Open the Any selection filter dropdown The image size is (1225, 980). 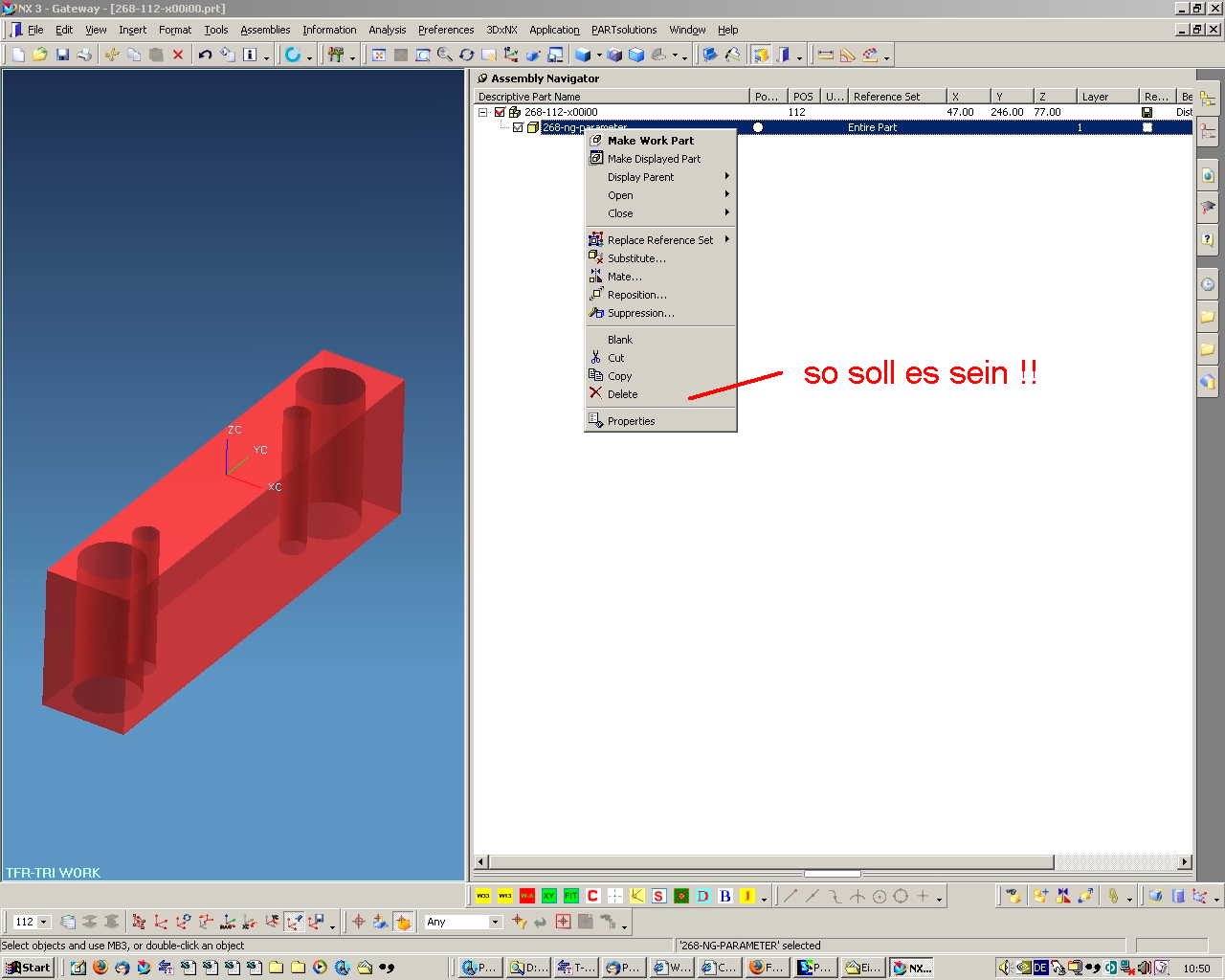click(495, 922)
